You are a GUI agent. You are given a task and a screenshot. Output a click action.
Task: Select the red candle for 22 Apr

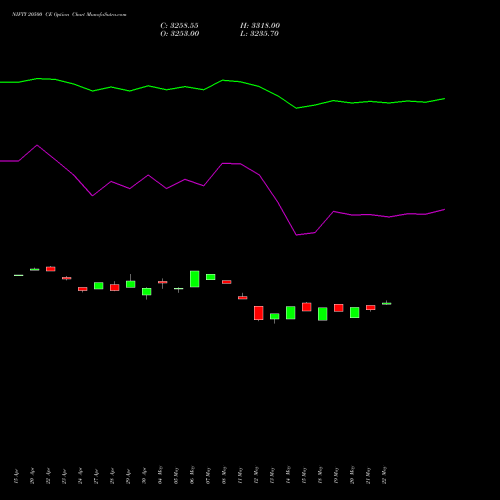[51, 269]
